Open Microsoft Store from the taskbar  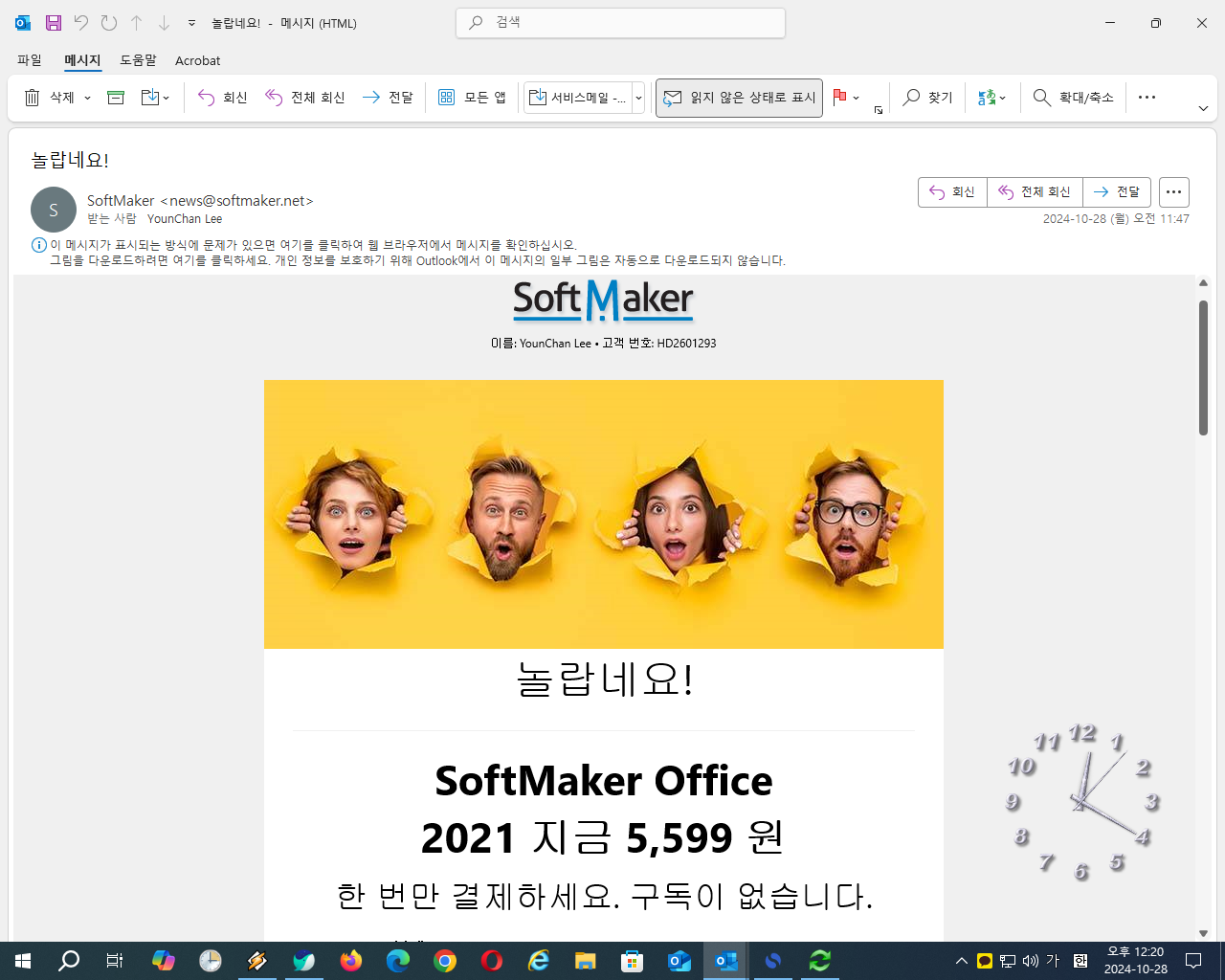633,961
